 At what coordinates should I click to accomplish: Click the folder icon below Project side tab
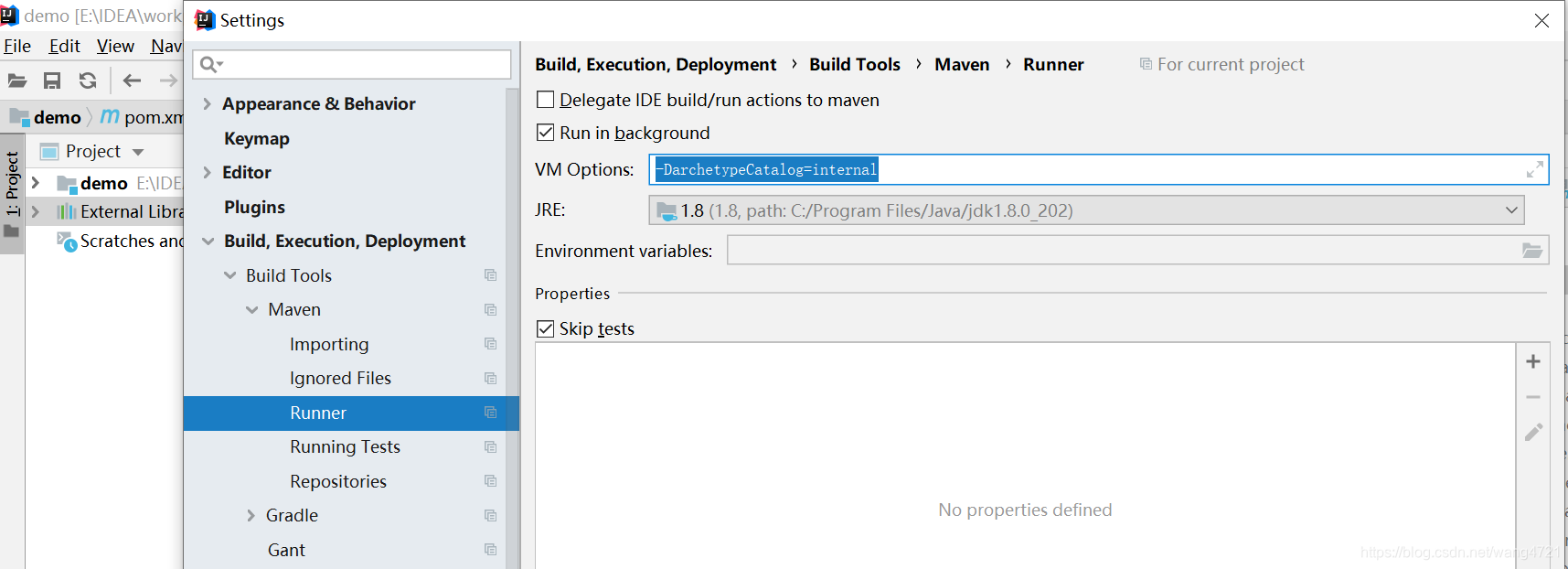coord(11,231)
